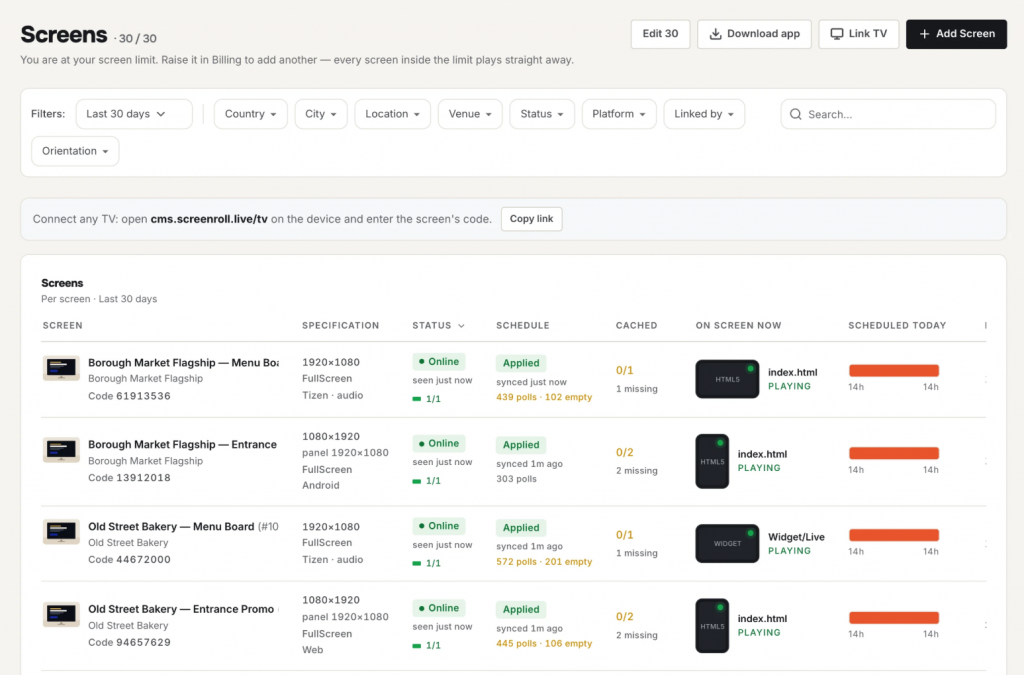The height and width of the screenshot is (675, 1024).
Task: Click schedule bar for Borough Market Entrance
Action: click(x=893, y=453)
